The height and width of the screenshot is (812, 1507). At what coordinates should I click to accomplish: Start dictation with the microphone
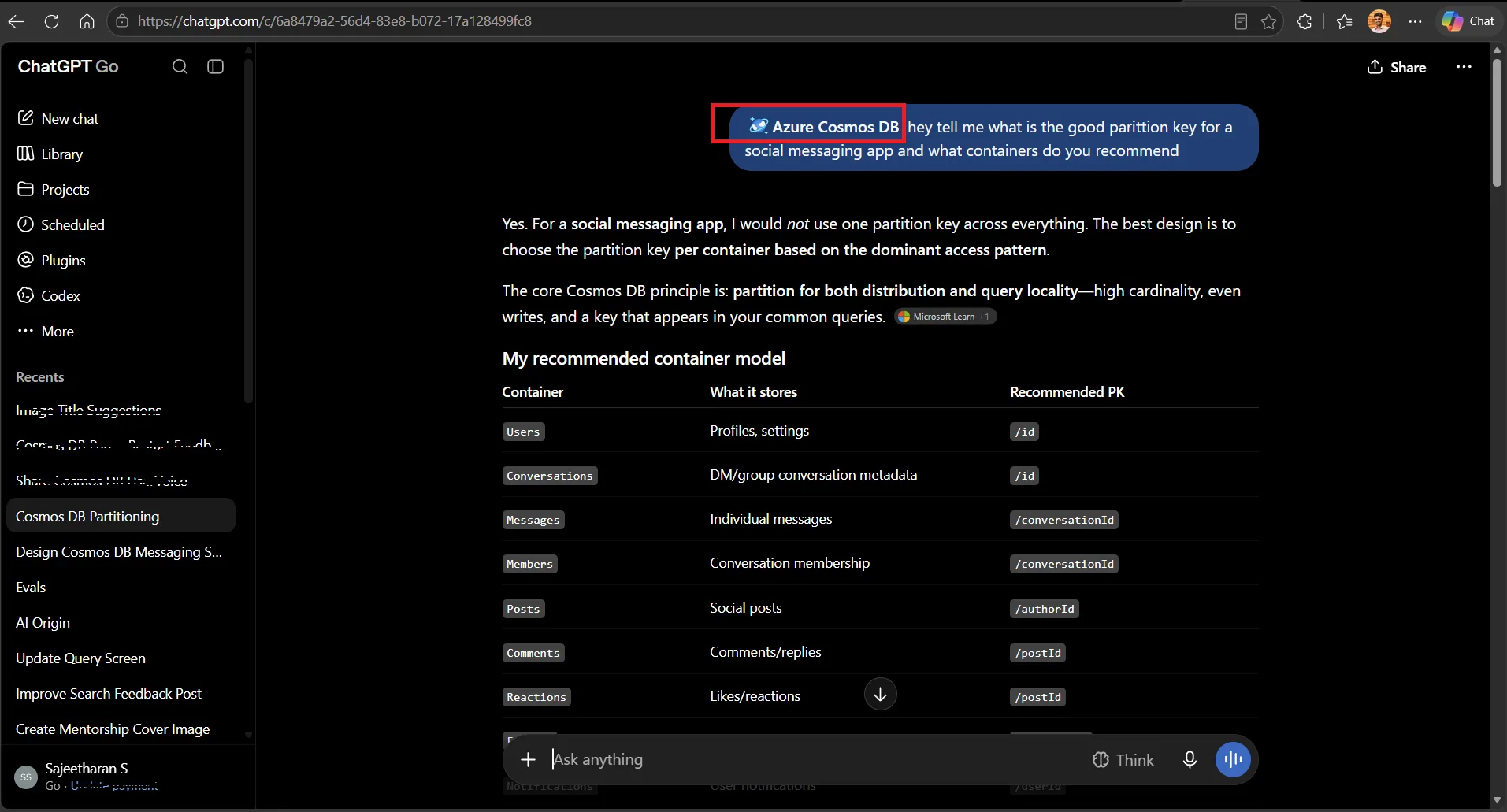coord(1190,759)
